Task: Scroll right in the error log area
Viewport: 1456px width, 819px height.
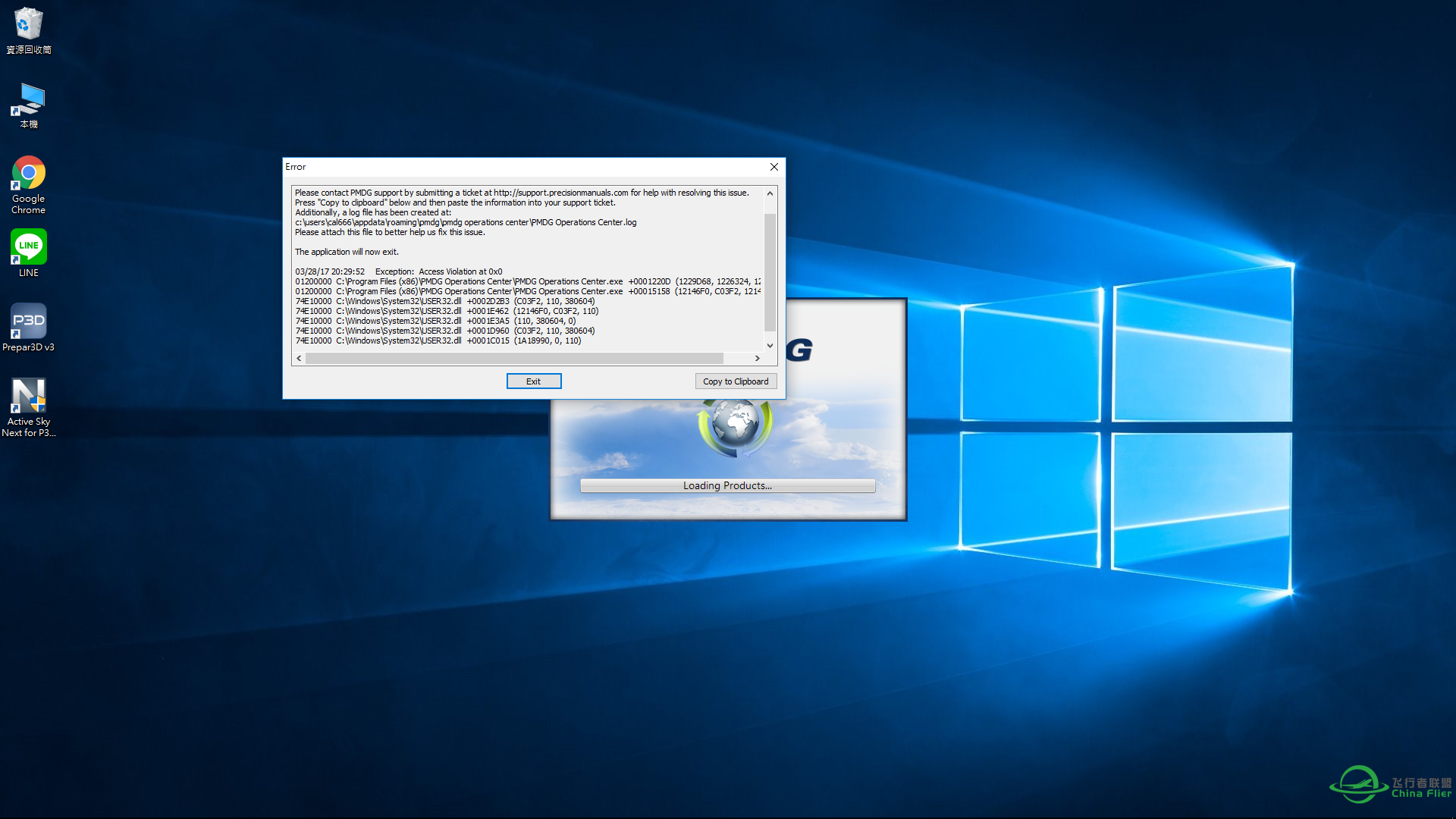Action: [758, 357]
